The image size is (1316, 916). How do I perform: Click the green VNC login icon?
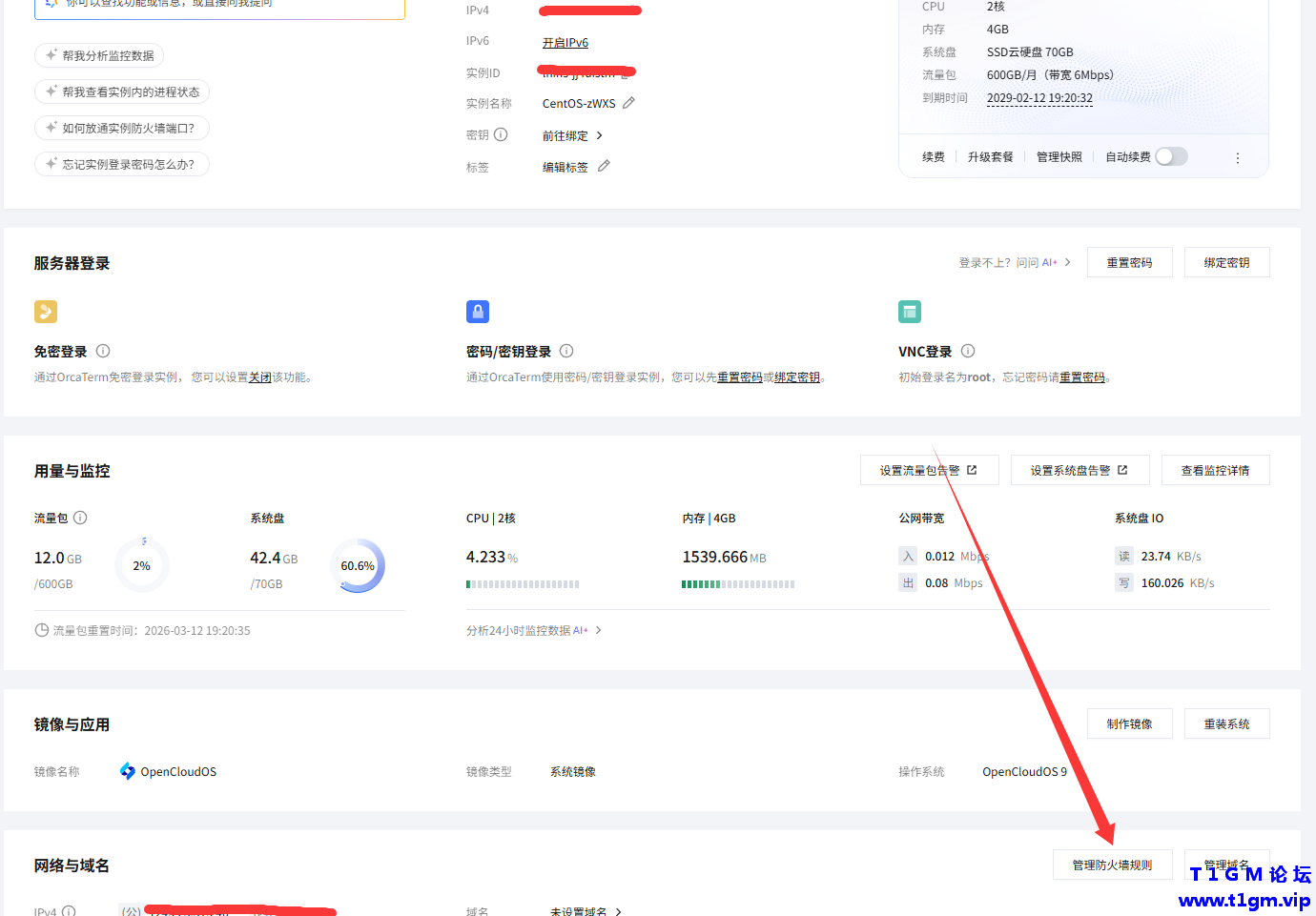click(910, 312)
